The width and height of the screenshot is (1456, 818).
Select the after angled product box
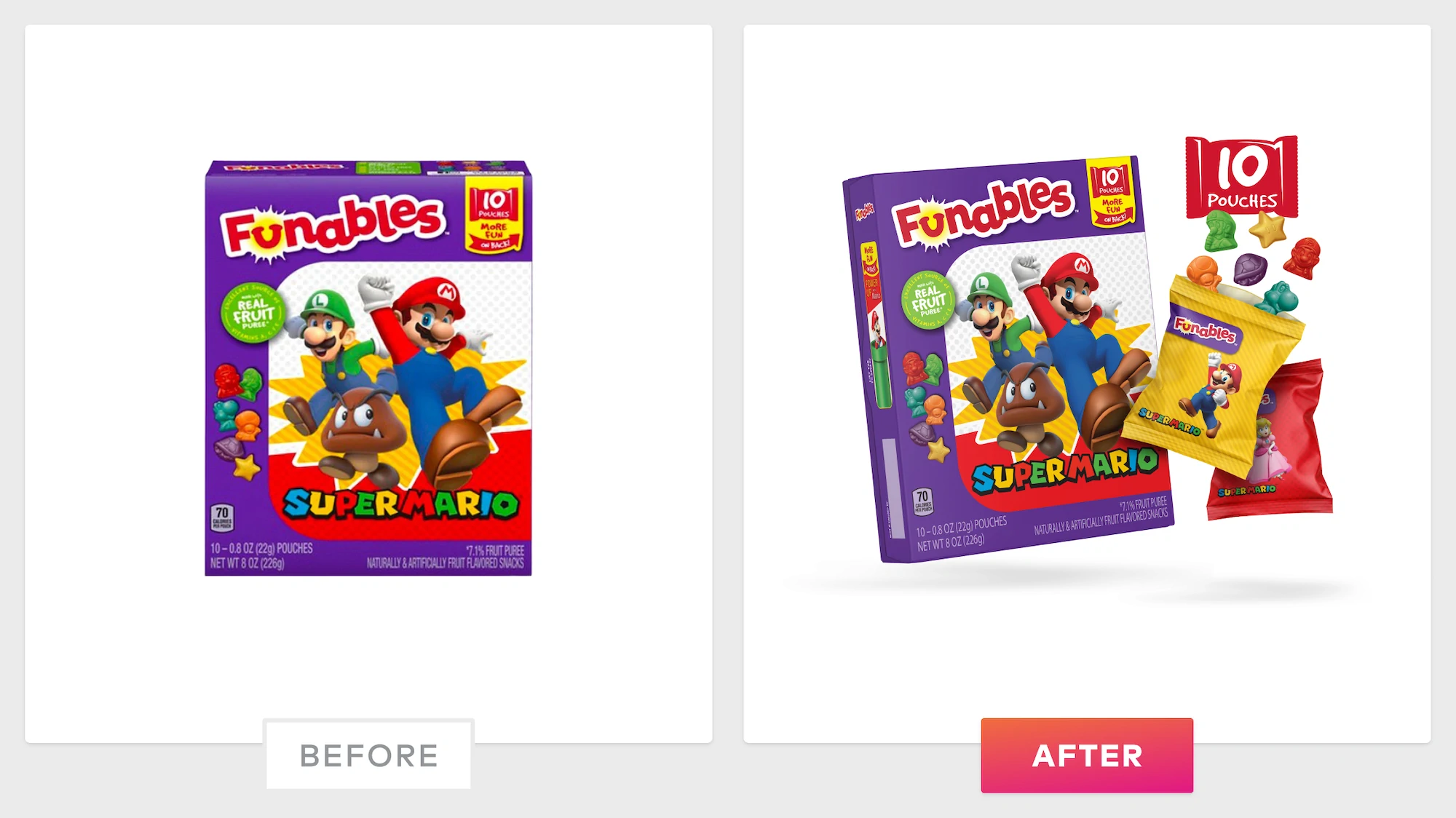click(x=1008, y=360)
